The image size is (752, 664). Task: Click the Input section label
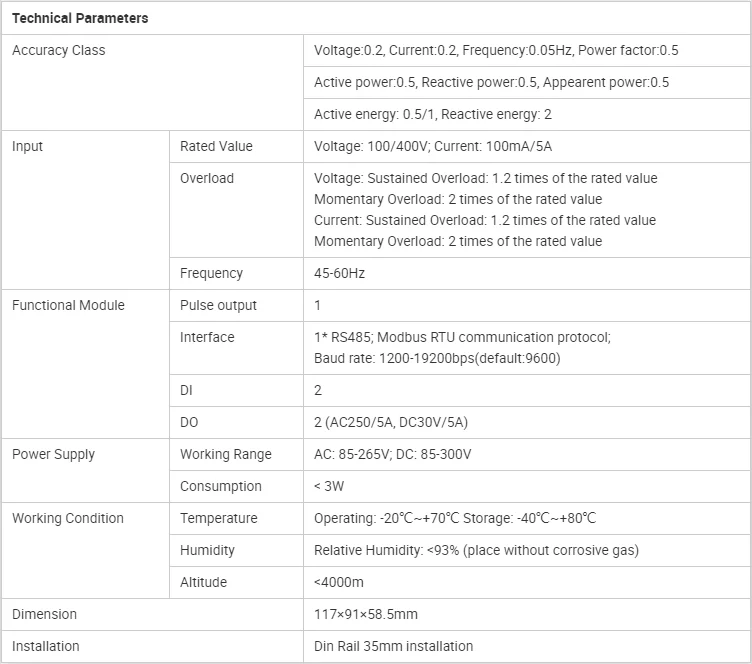tap(28, 146)
